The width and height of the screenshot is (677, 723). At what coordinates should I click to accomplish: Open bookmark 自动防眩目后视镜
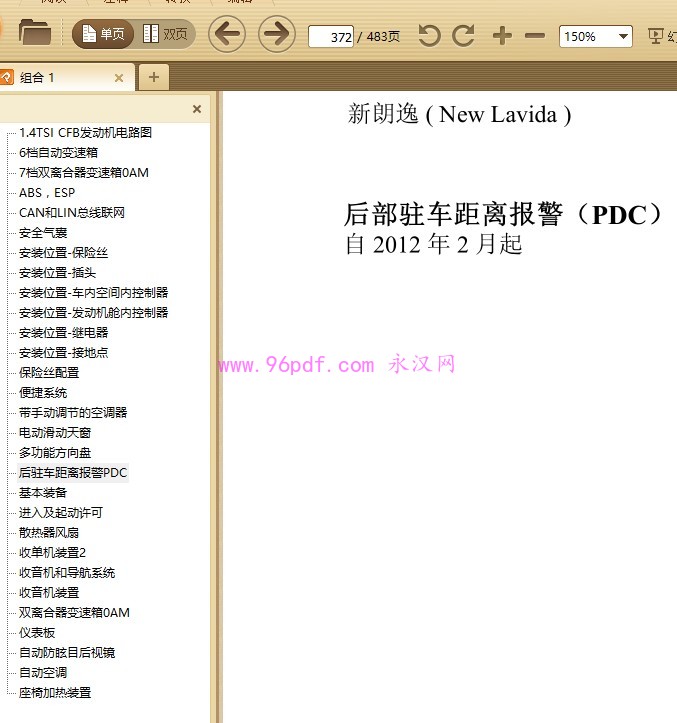[x=67, y=653]
